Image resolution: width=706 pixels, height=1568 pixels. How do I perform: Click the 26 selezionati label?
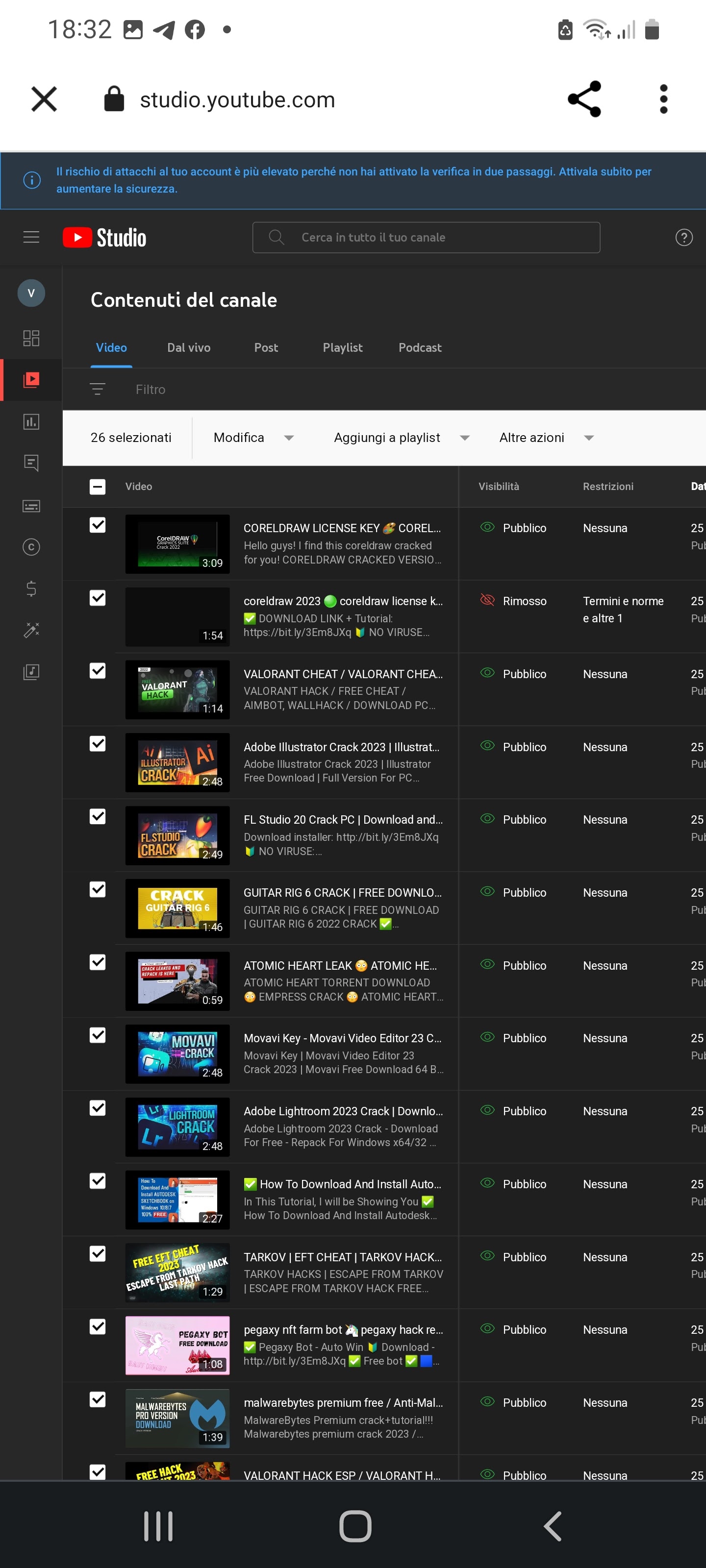[131, 438]
